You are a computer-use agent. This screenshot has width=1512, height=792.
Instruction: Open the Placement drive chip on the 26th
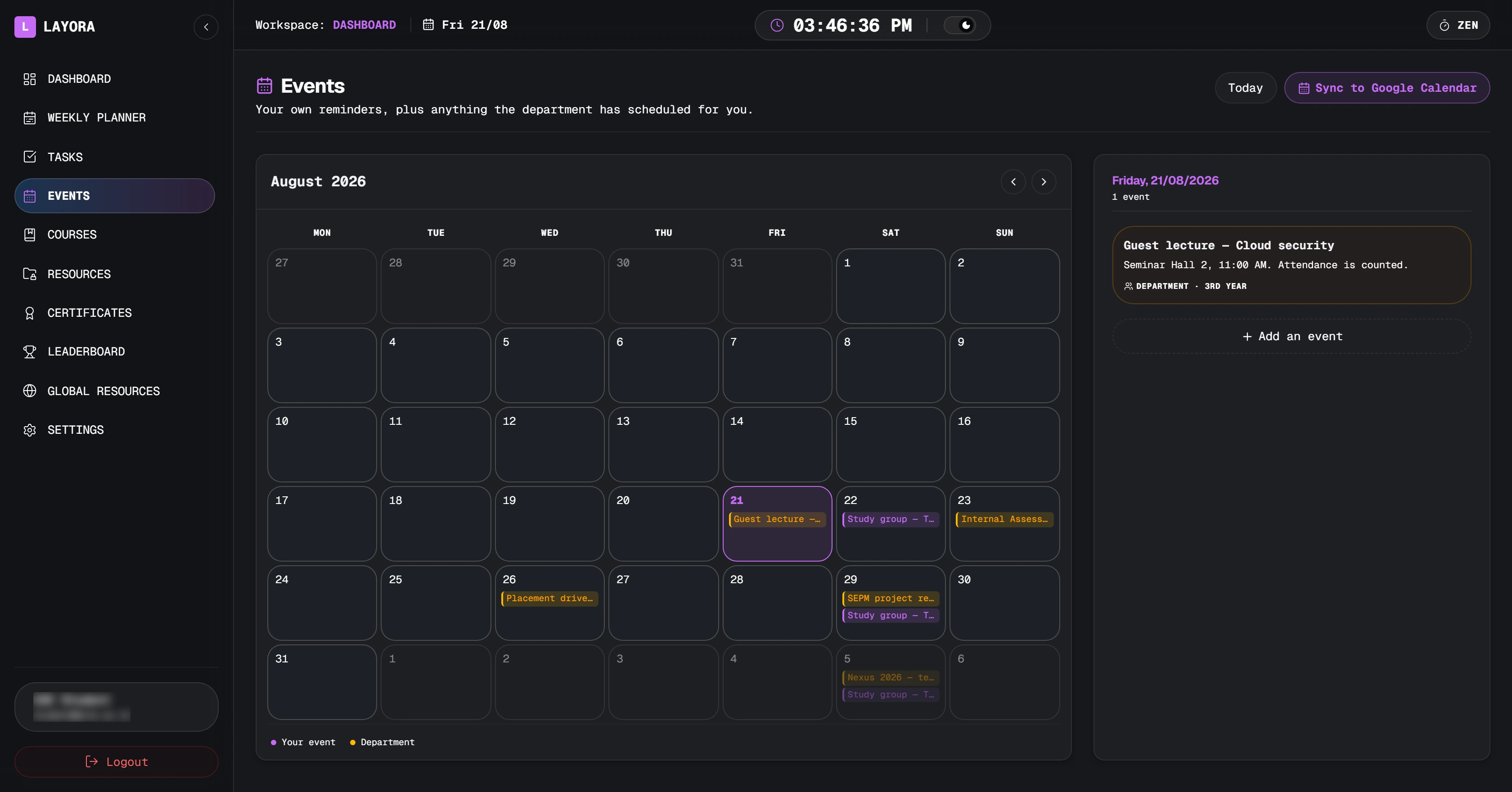coord(549,598)
